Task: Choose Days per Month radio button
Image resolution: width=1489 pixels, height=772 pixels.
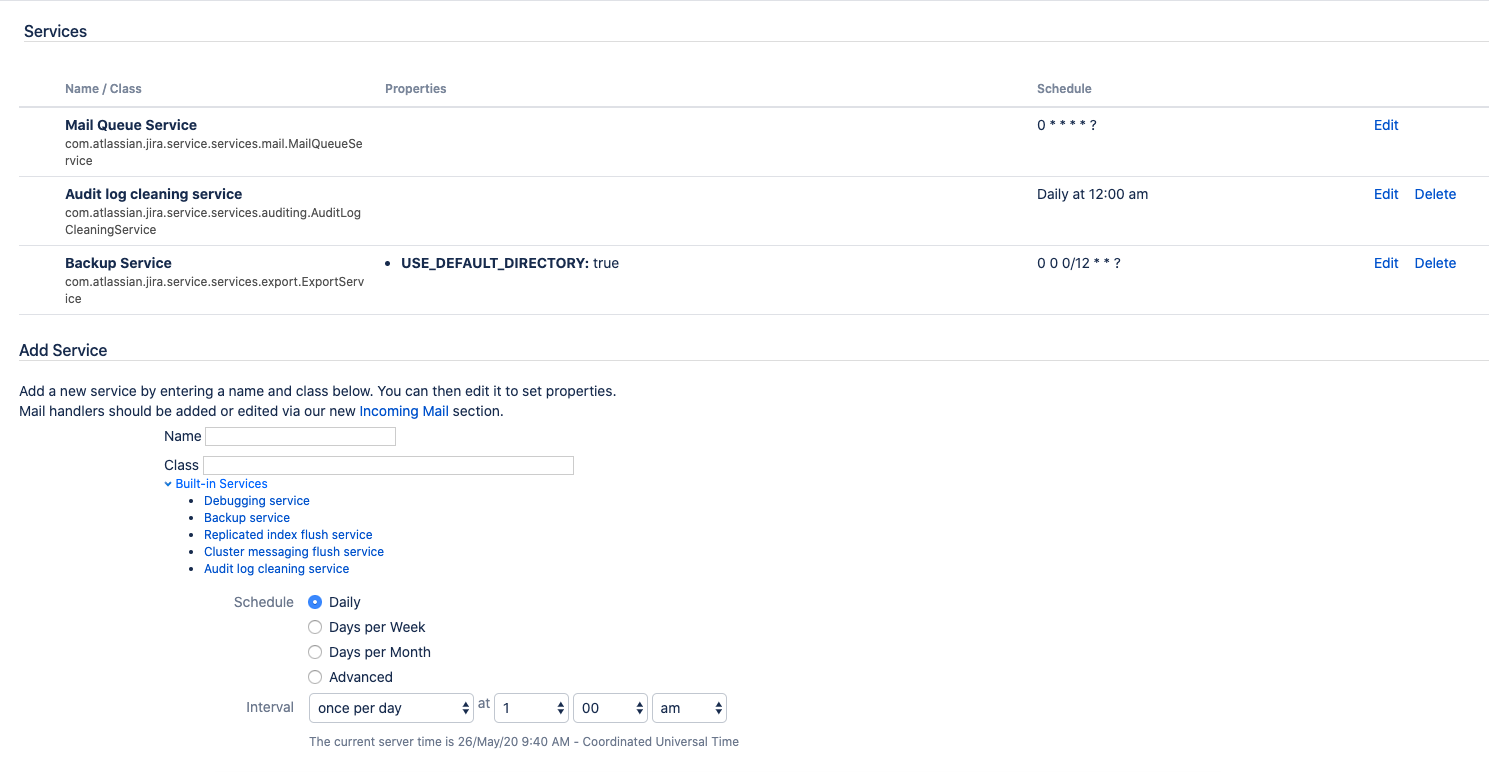Action: pos(315,652)
